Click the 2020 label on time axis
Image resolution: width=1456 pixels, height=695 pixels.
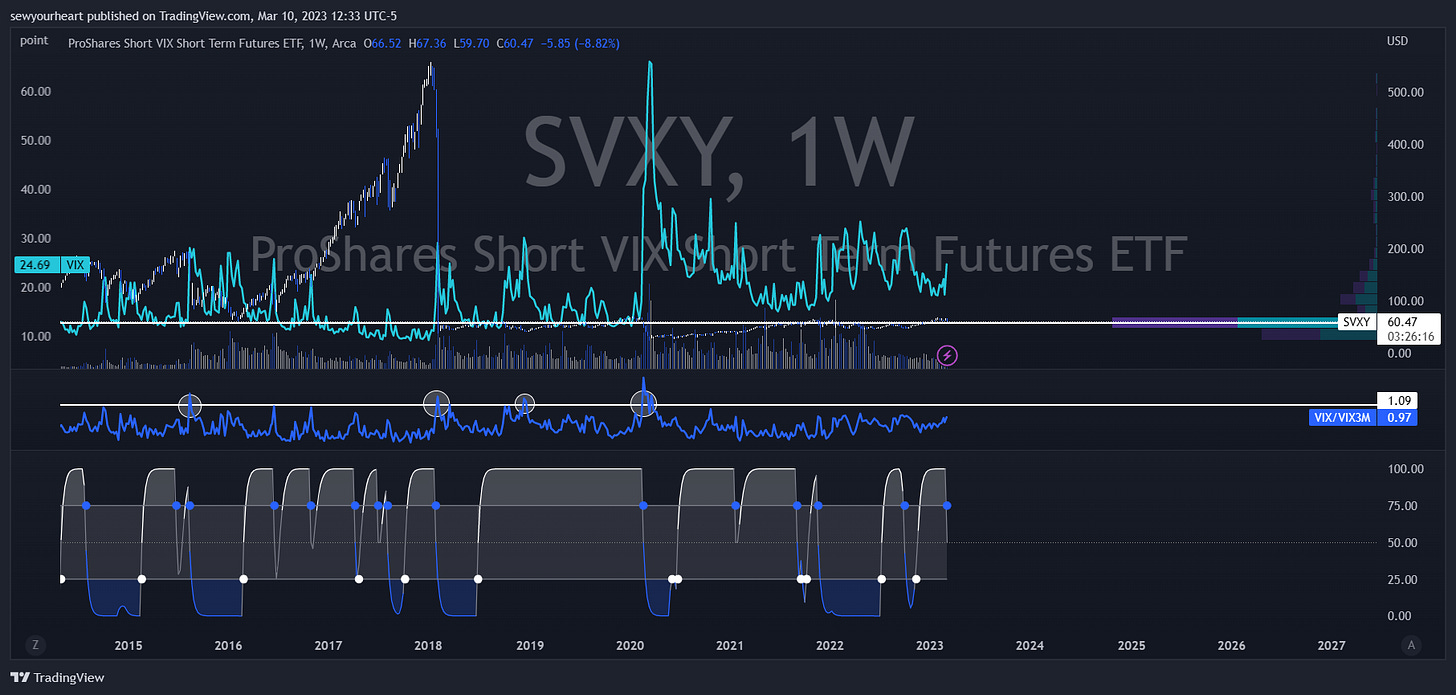click(x=629, y=645)
